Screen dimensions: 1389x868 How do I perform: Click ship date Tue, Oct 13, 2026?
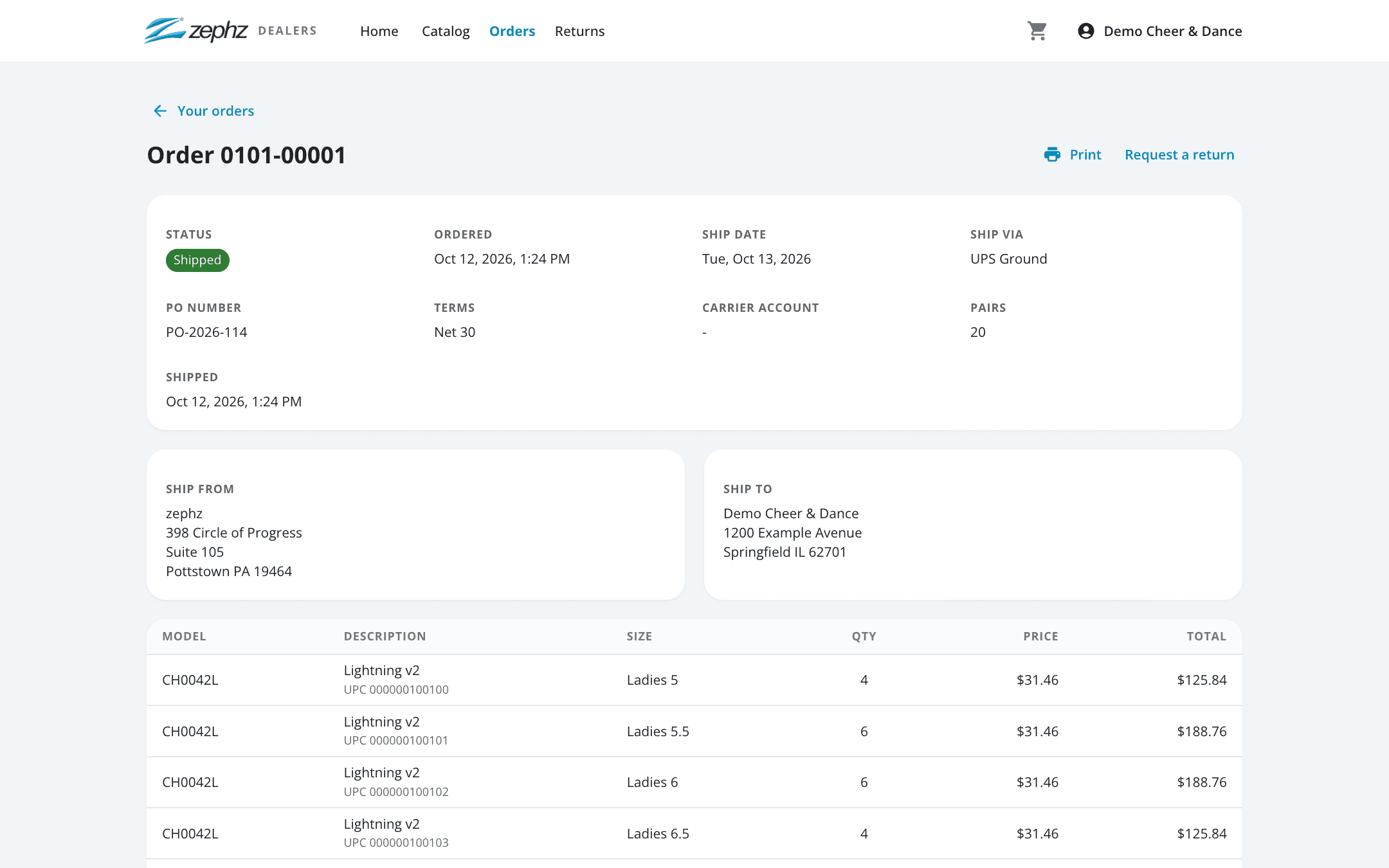pos(756,258)
